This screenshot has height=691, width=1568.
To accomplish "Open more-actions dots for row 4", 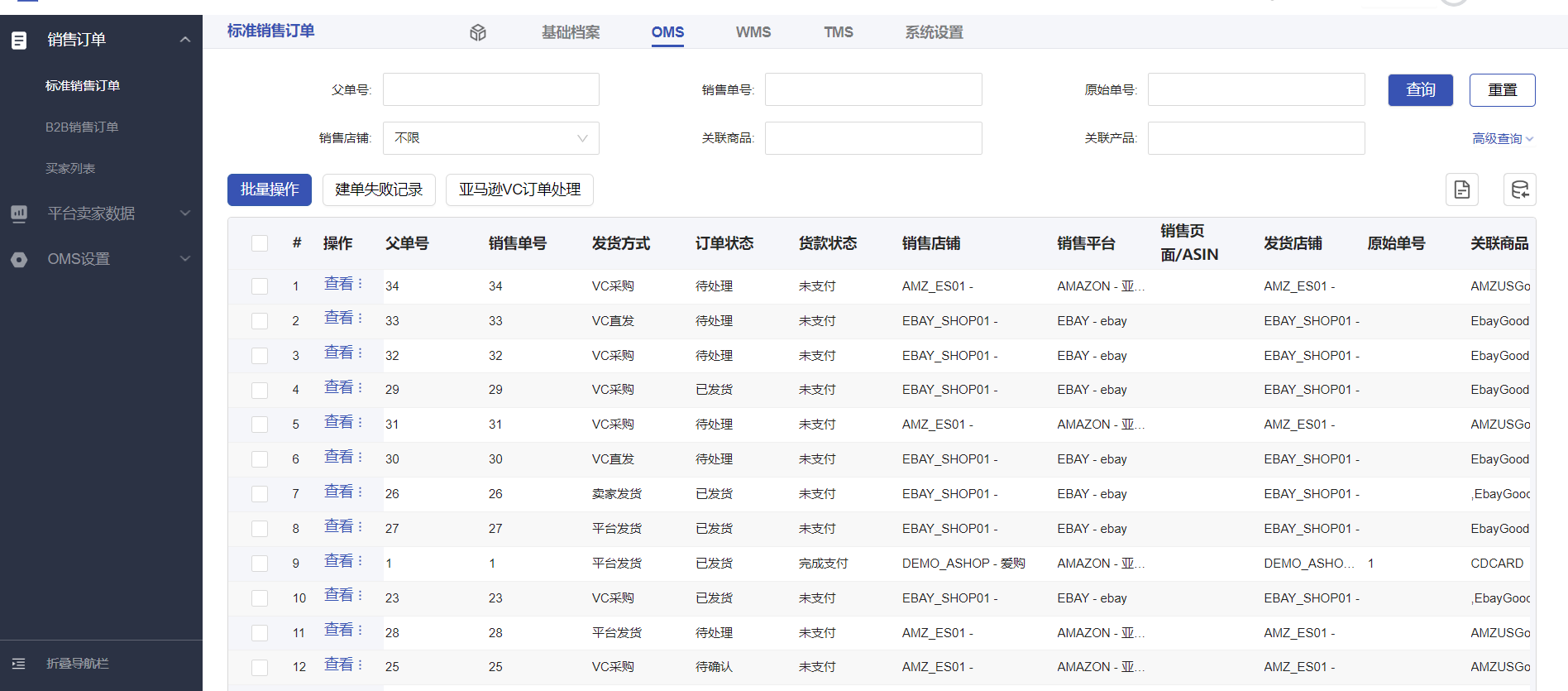I will pos(361,387).
